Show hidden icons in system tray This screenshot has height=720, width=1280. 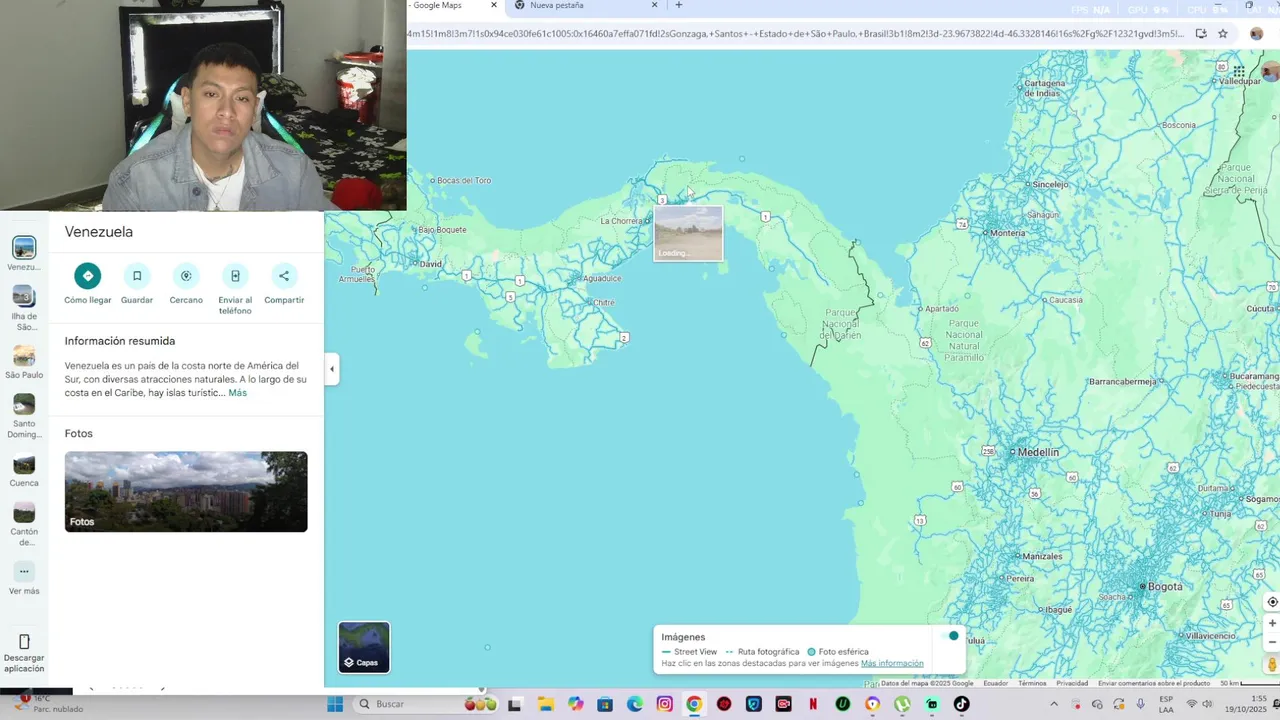point(1053,704)
